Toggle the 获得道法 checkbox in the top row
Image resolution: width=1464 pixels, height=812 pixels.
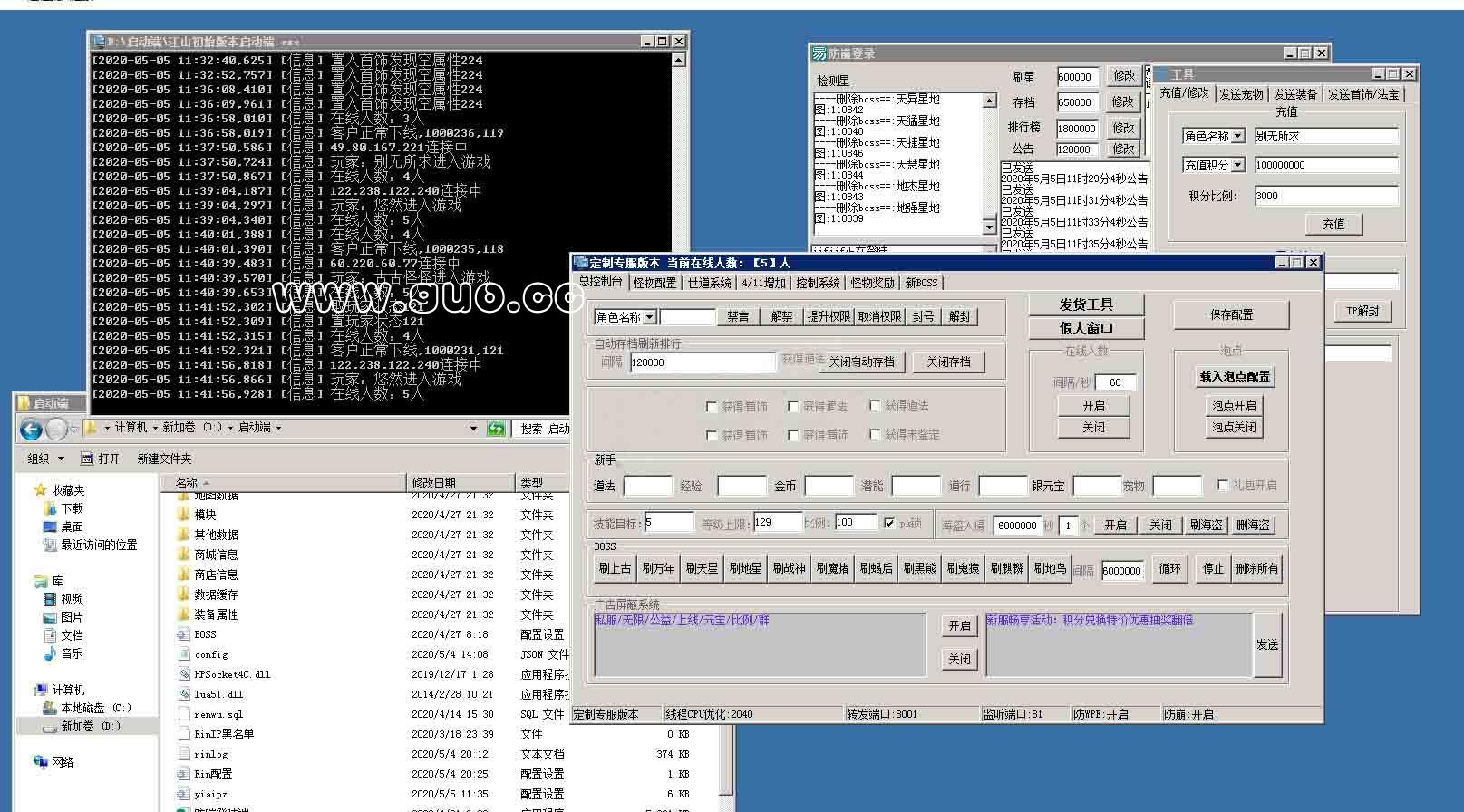pyautogui.click(x=874, y=405)
